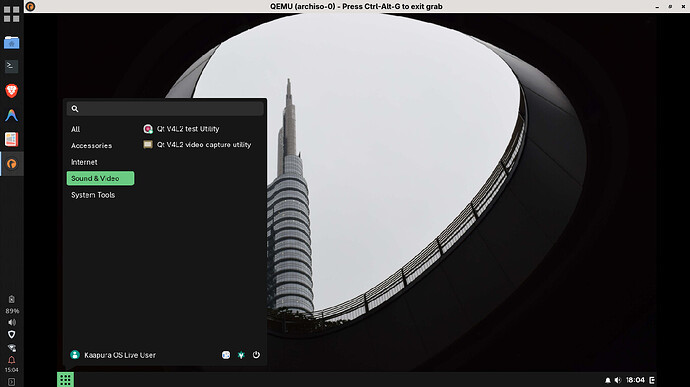Click the rightmost icon in guest taskbar

(x=652, y=380)
